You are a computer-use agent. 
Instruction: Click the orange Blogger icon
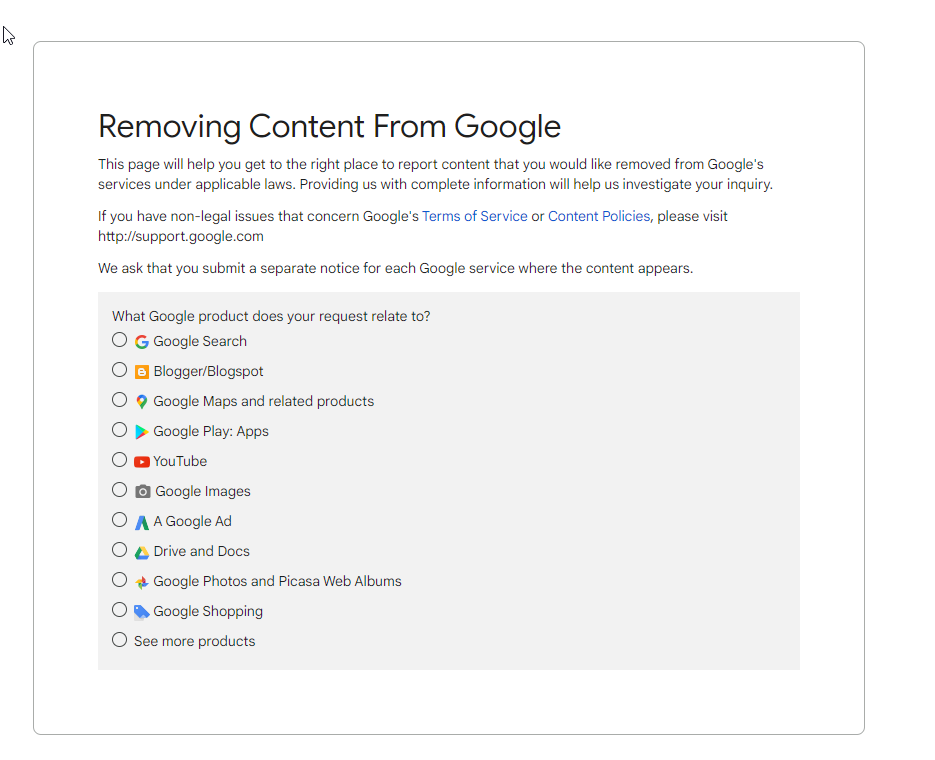141,372
